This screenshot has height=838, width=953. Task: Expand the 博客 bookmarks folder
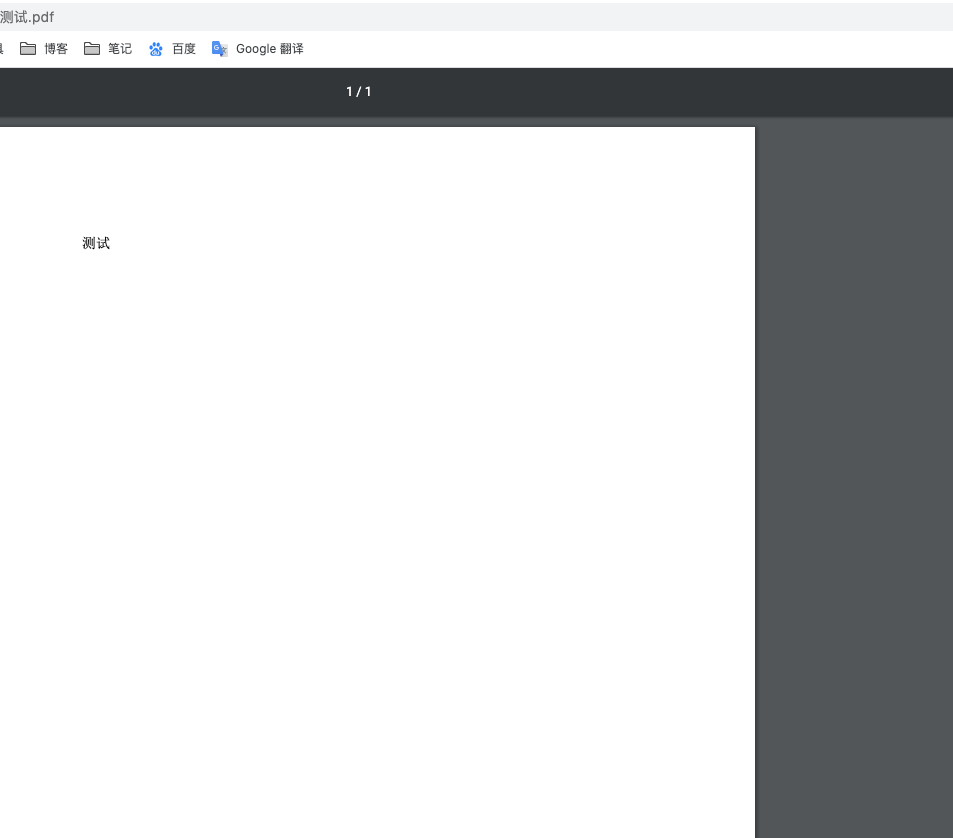coord(44,48)
